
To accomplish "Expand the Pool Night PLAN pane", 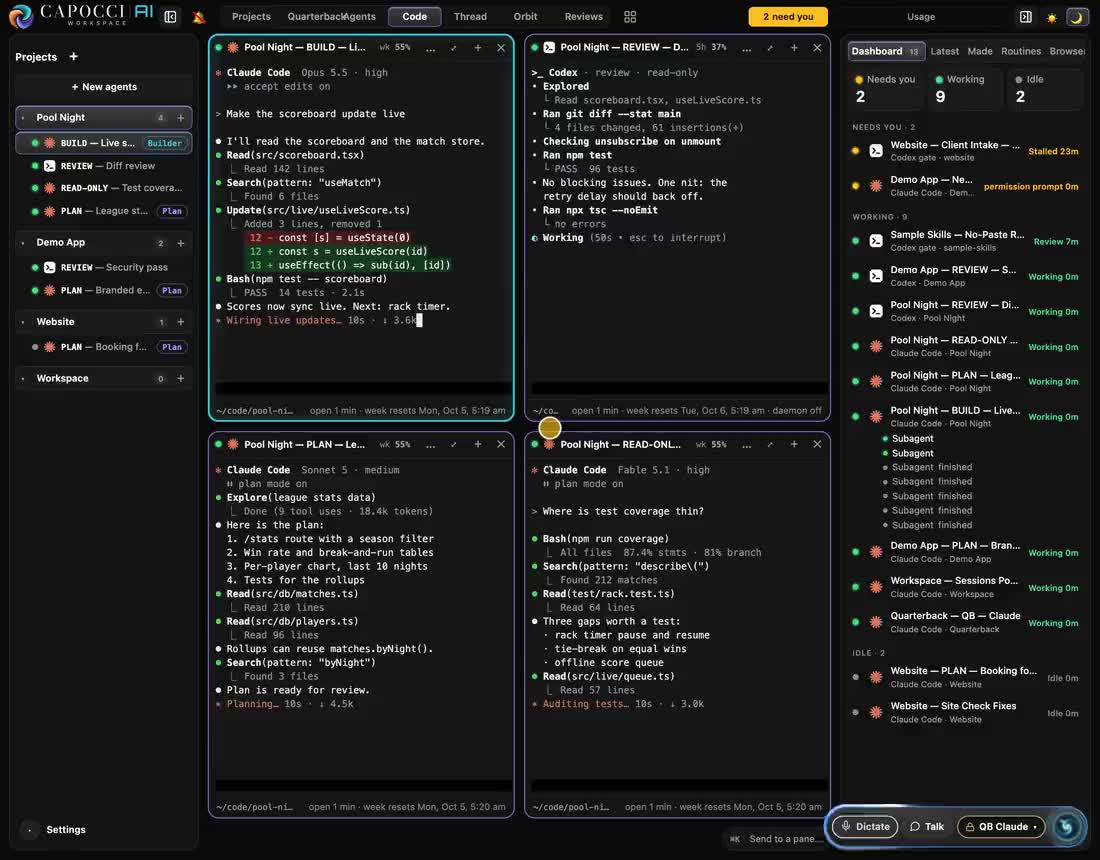I will click(x=454, y=444).
